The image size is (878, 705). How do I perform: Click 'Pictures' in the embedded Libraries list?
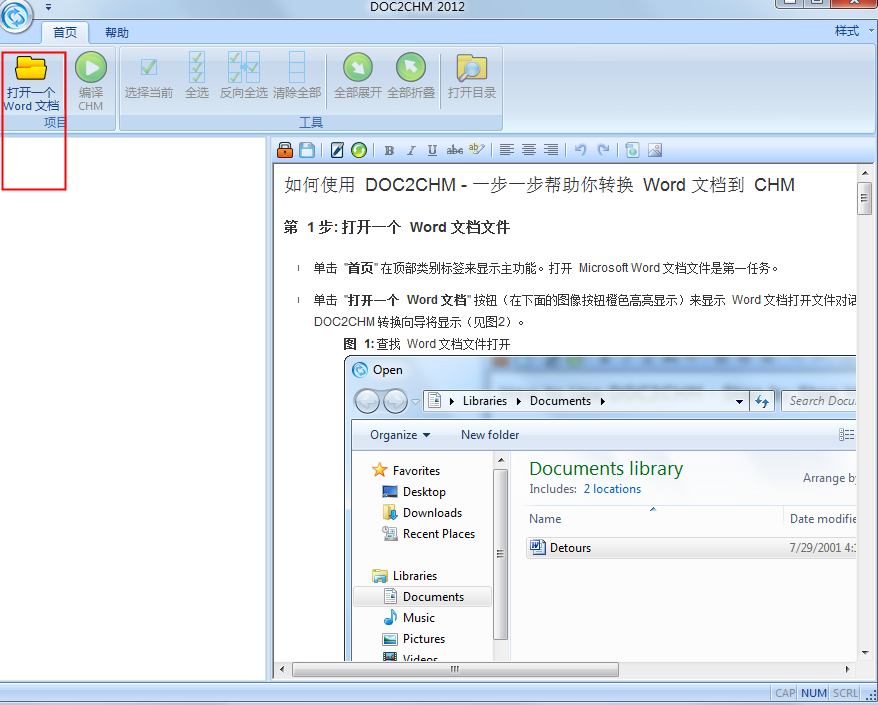(424, 639)
